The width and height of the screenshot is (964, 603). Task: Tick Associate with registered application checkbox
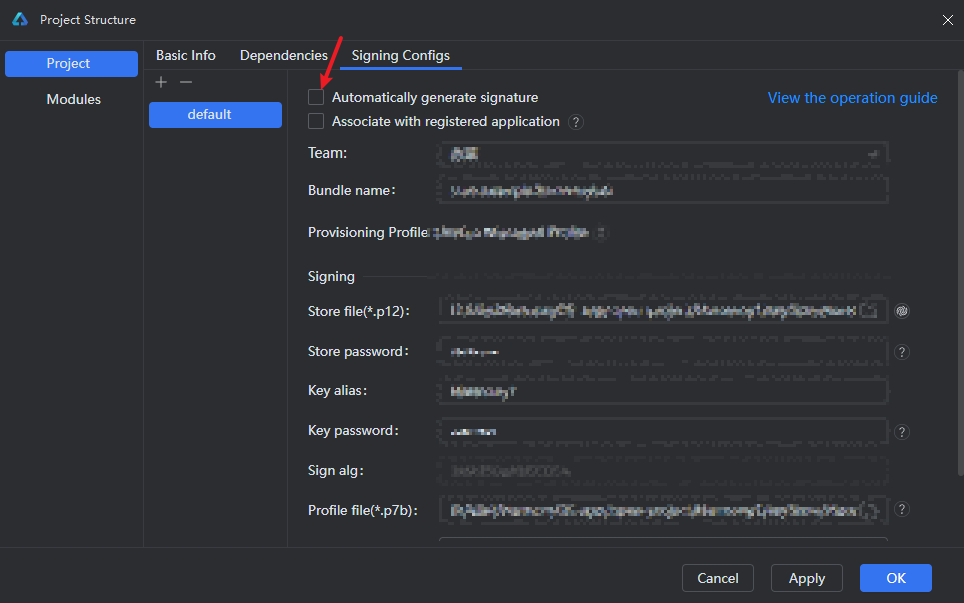[316, 122]
